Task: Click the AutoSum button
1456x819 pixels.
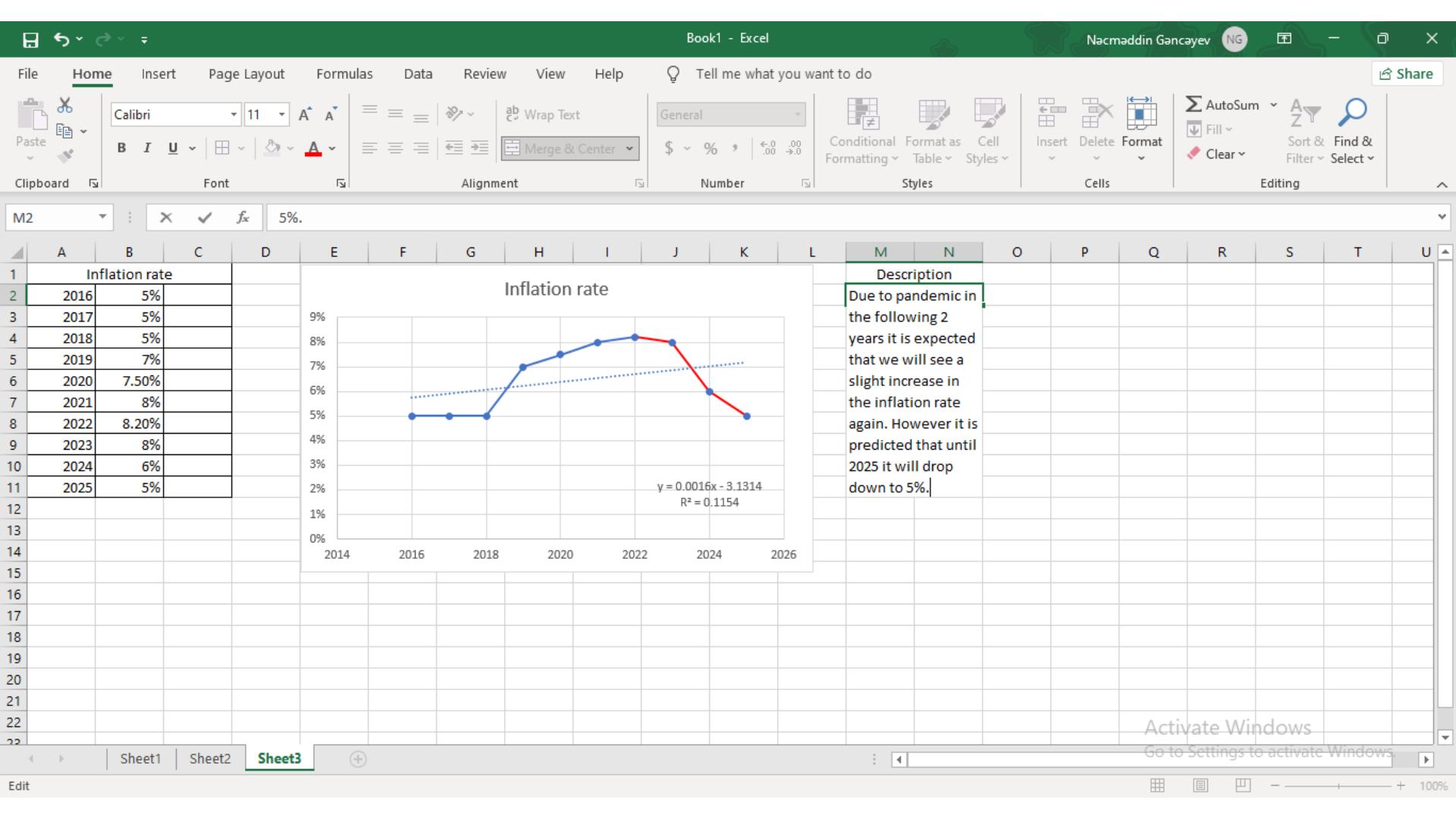Action: tap(1222, 105)
